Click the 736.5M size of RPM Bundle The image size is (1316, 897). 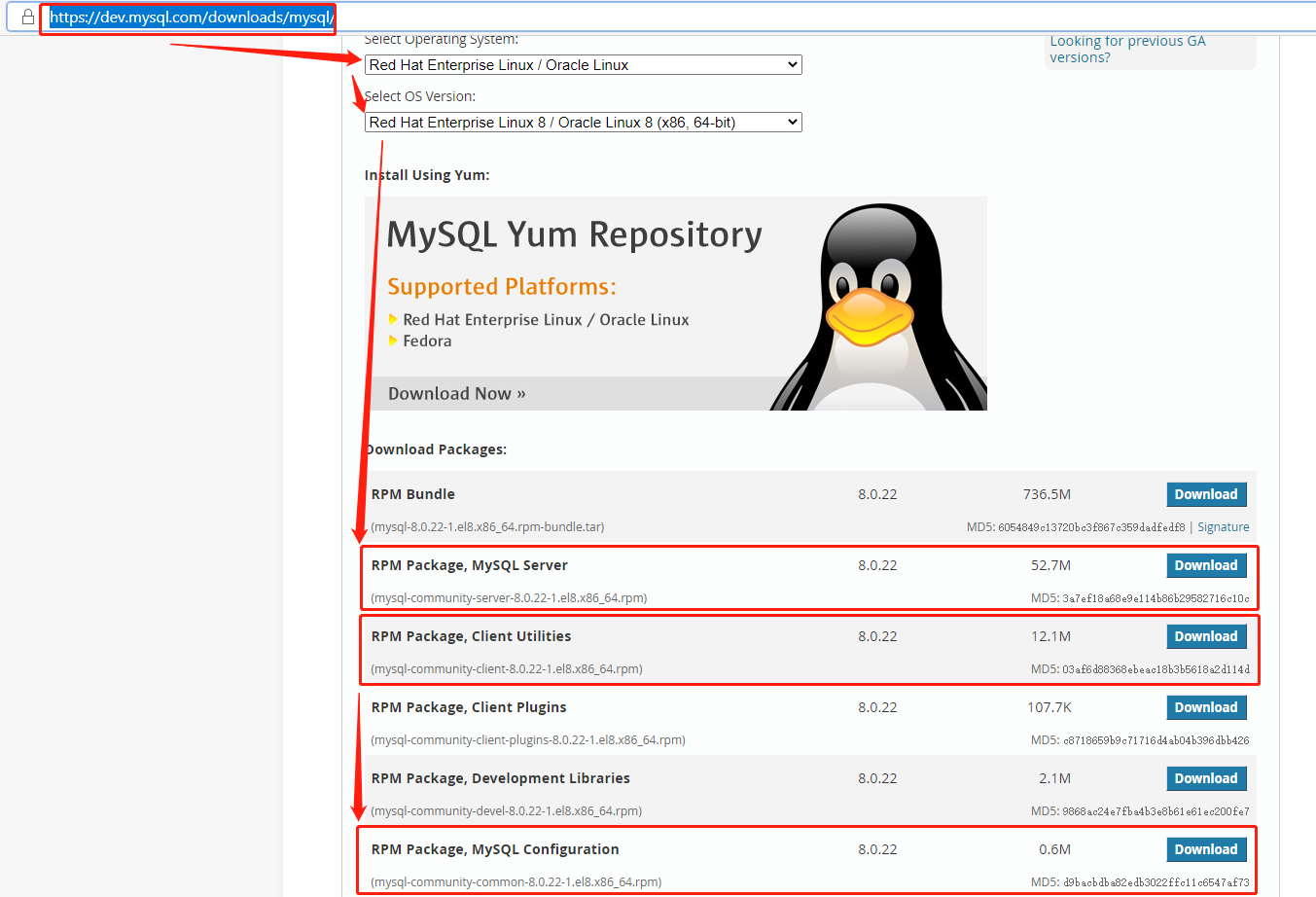click(x=1047, y=494)
